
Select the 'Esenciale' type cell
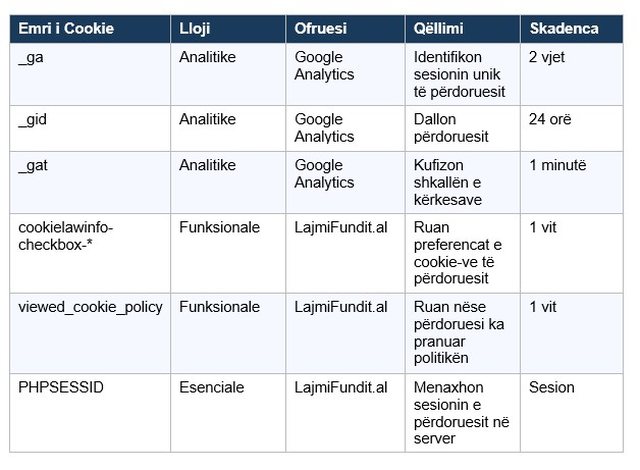click(x=228, y=413)
